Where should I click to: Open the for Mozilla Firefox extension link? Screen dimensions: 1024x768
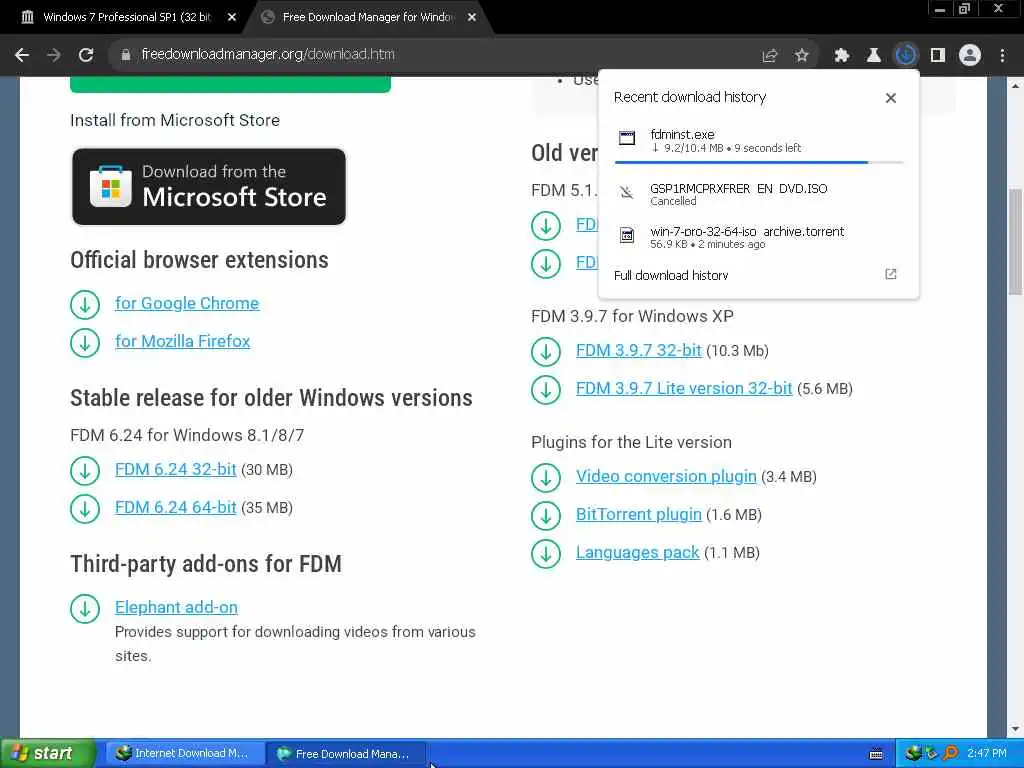(182, 342)
